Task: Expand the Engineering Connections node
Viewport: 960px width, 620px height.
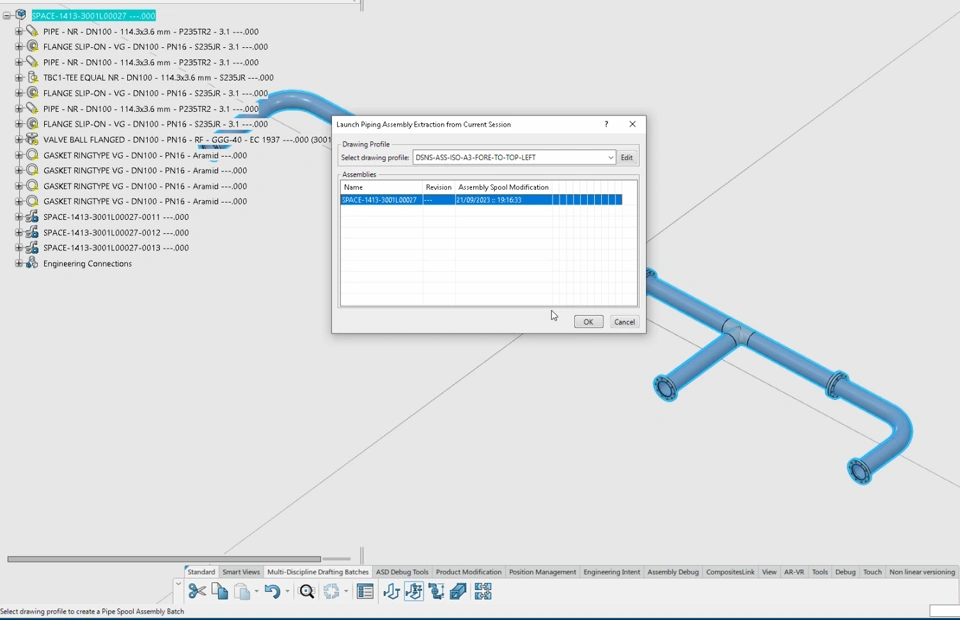Action: [19, 263]
